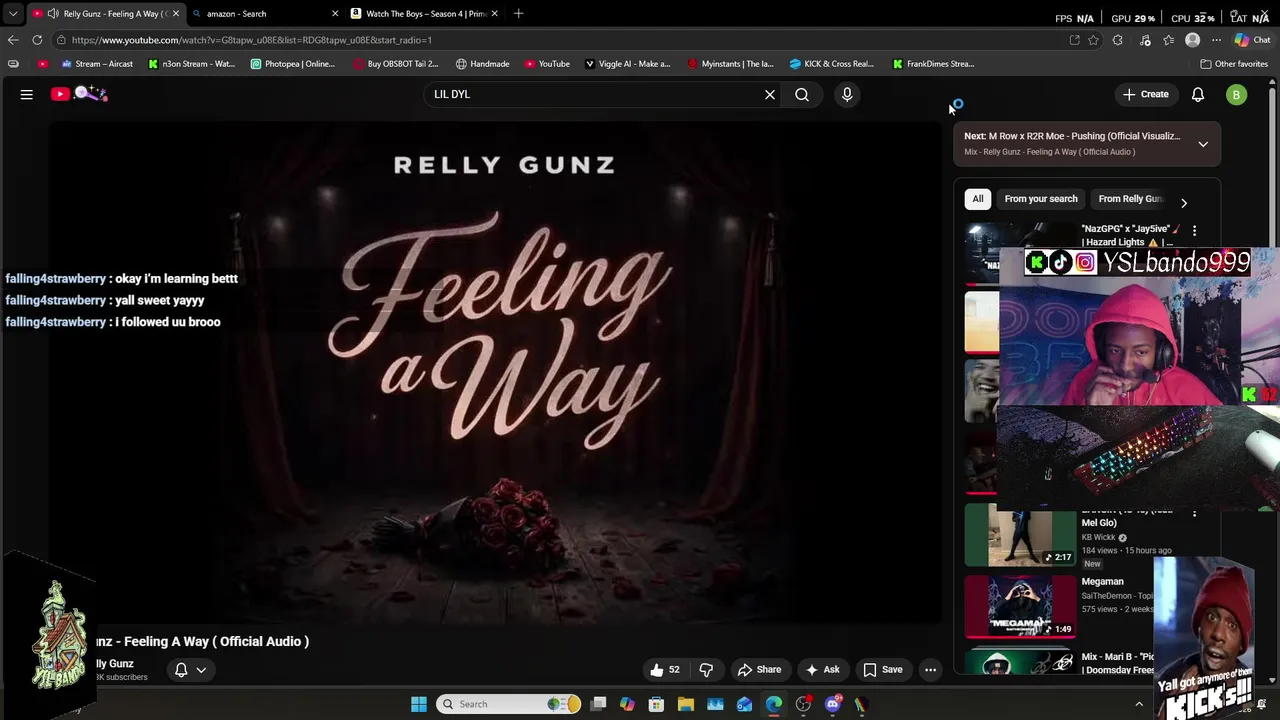Open Viggle AI bookmark

[x=627, y=64]
